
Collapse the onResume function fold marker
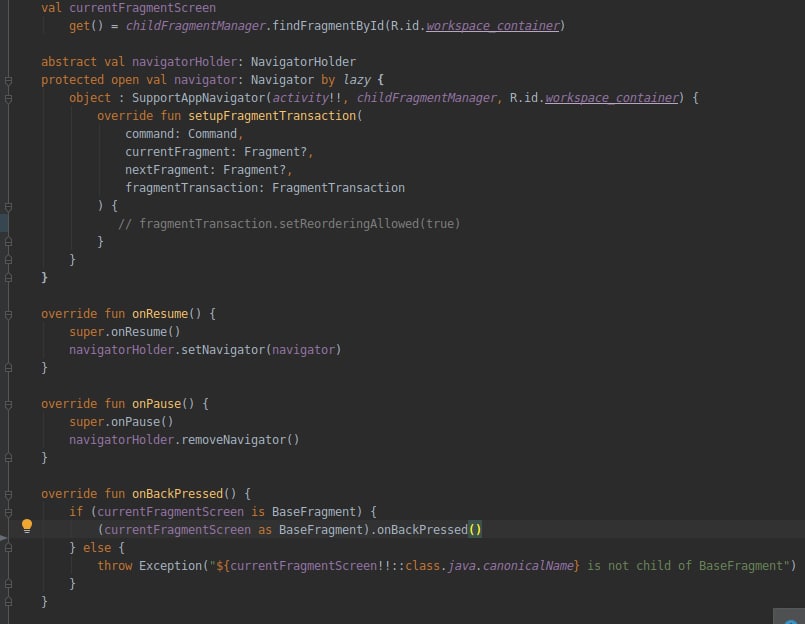point(8,314)
